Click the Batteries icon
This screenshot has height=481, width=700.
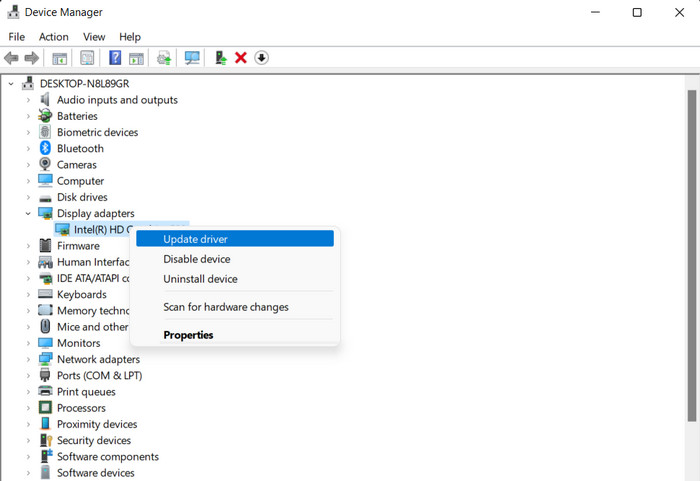[45, 116]
